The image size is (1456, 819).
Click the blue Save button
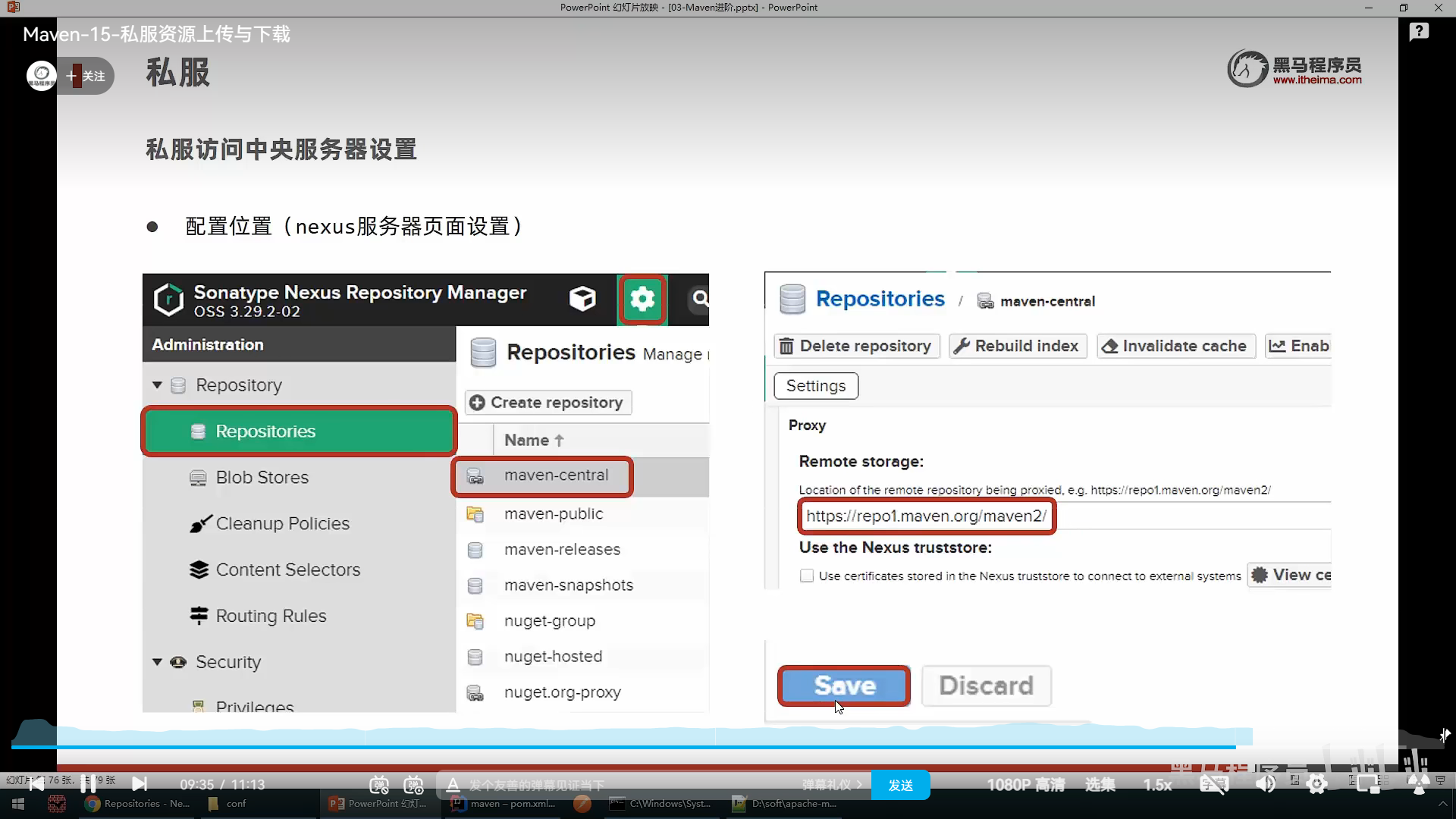(844, 686)
